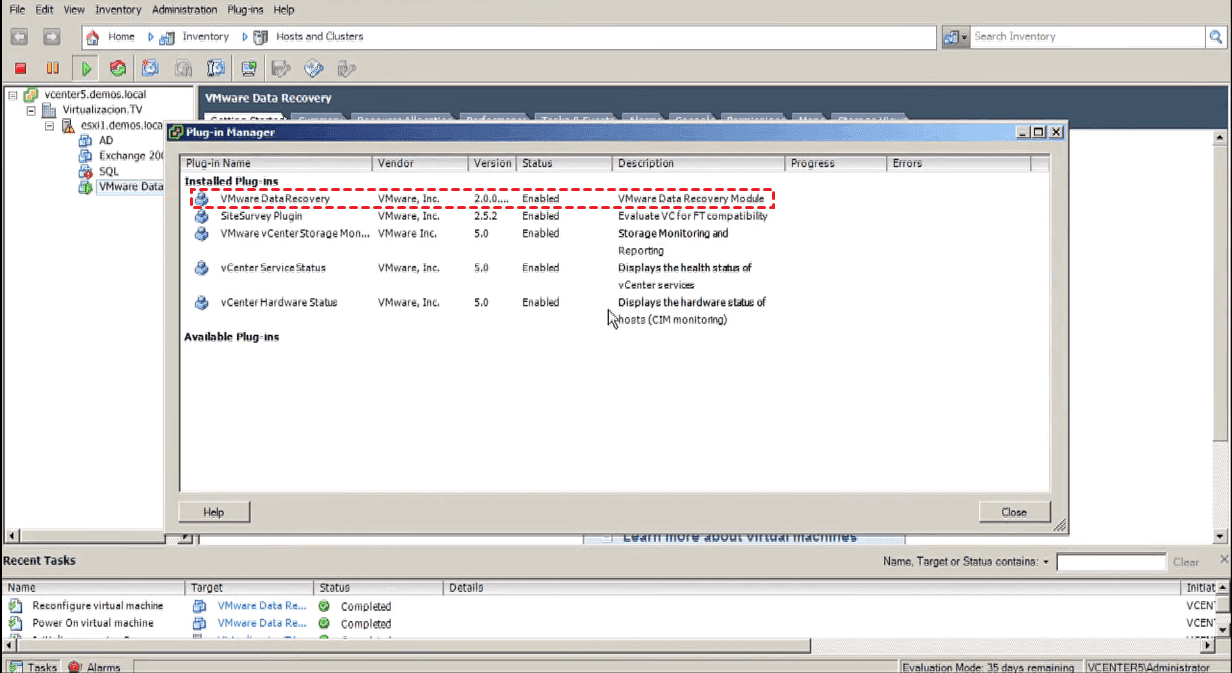
Task: Click the vCenter Hardware Status plug-in icon
Action: pyautogui.click(x=202, y=302)
